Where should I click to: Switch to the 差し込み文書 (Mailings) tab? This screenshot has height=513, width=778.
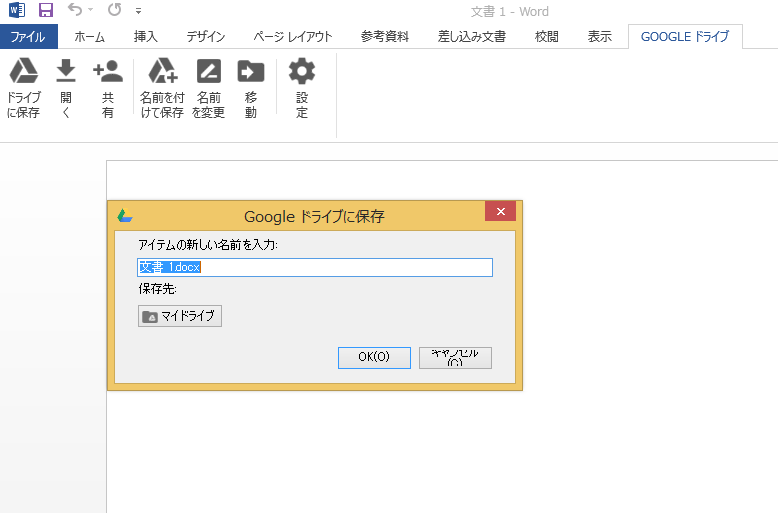tap(472, 37)
